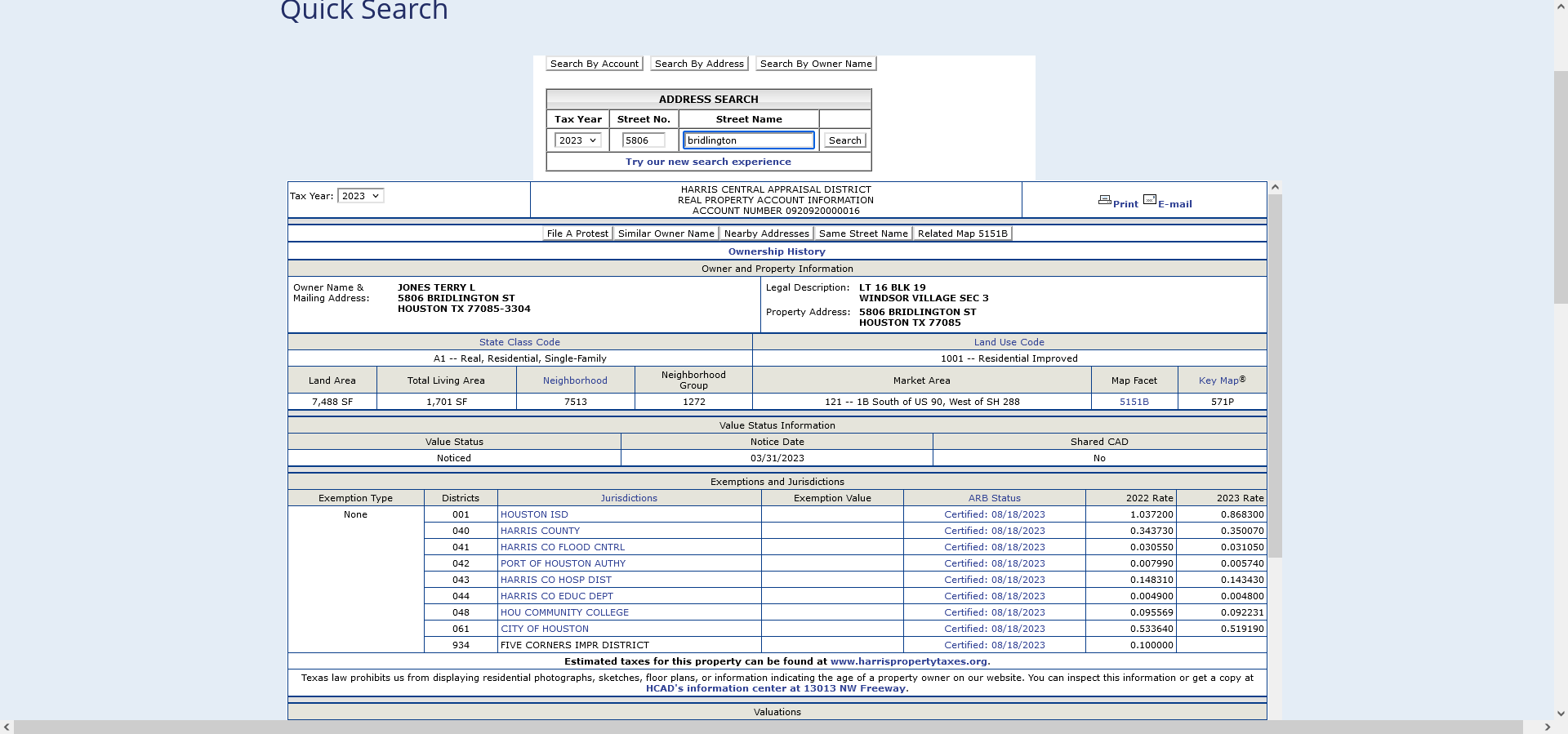Screen dimensions: 1568x734
Task: Open the HARRIS CO EDUC DEPT link
Action: 557,596
